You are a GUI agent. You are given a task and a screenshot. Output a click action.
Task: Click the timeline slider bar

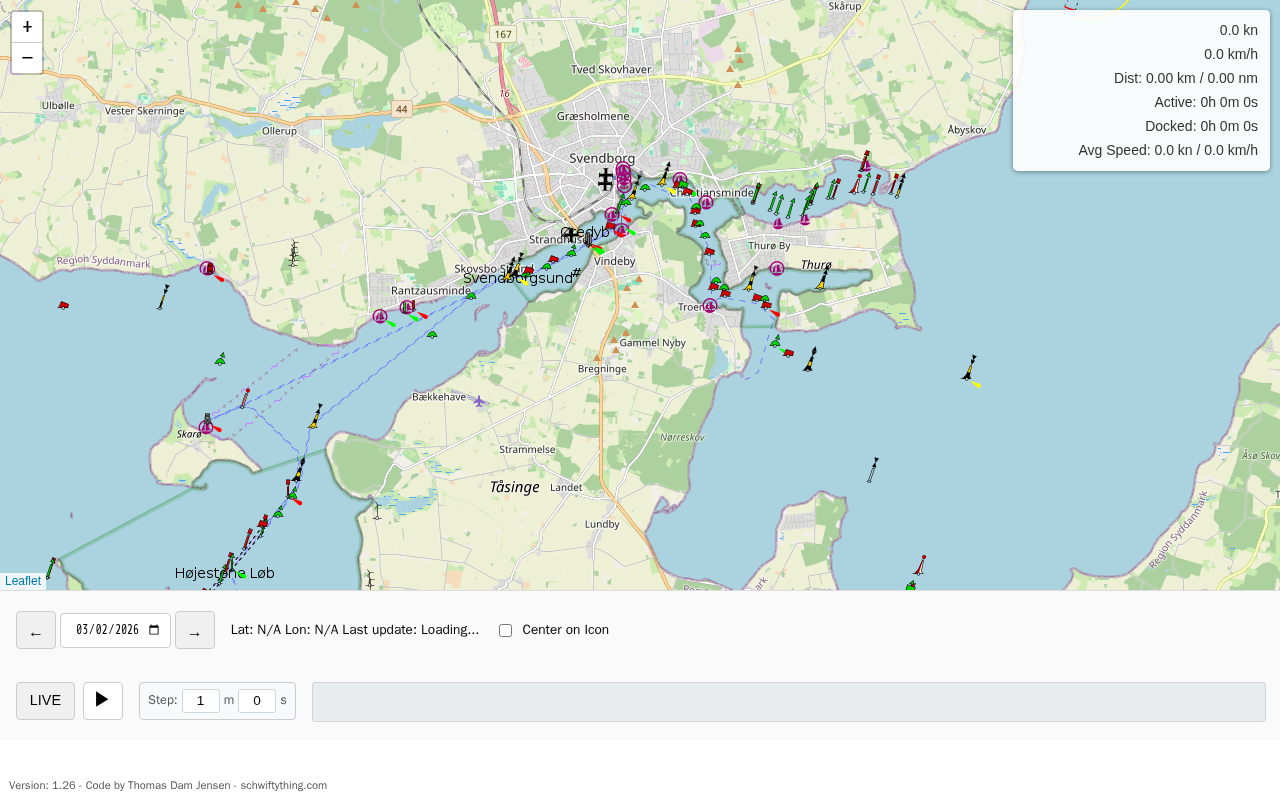point(788,702)
